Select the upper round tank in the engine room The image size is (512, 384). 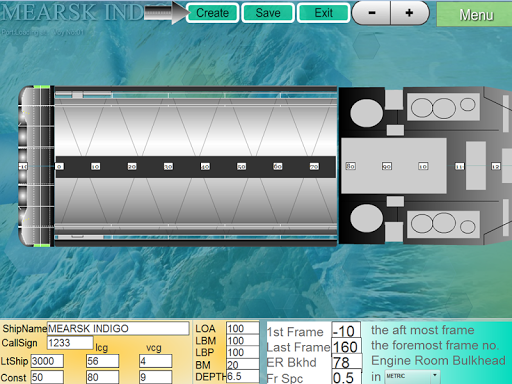click(x=366, y=113)
